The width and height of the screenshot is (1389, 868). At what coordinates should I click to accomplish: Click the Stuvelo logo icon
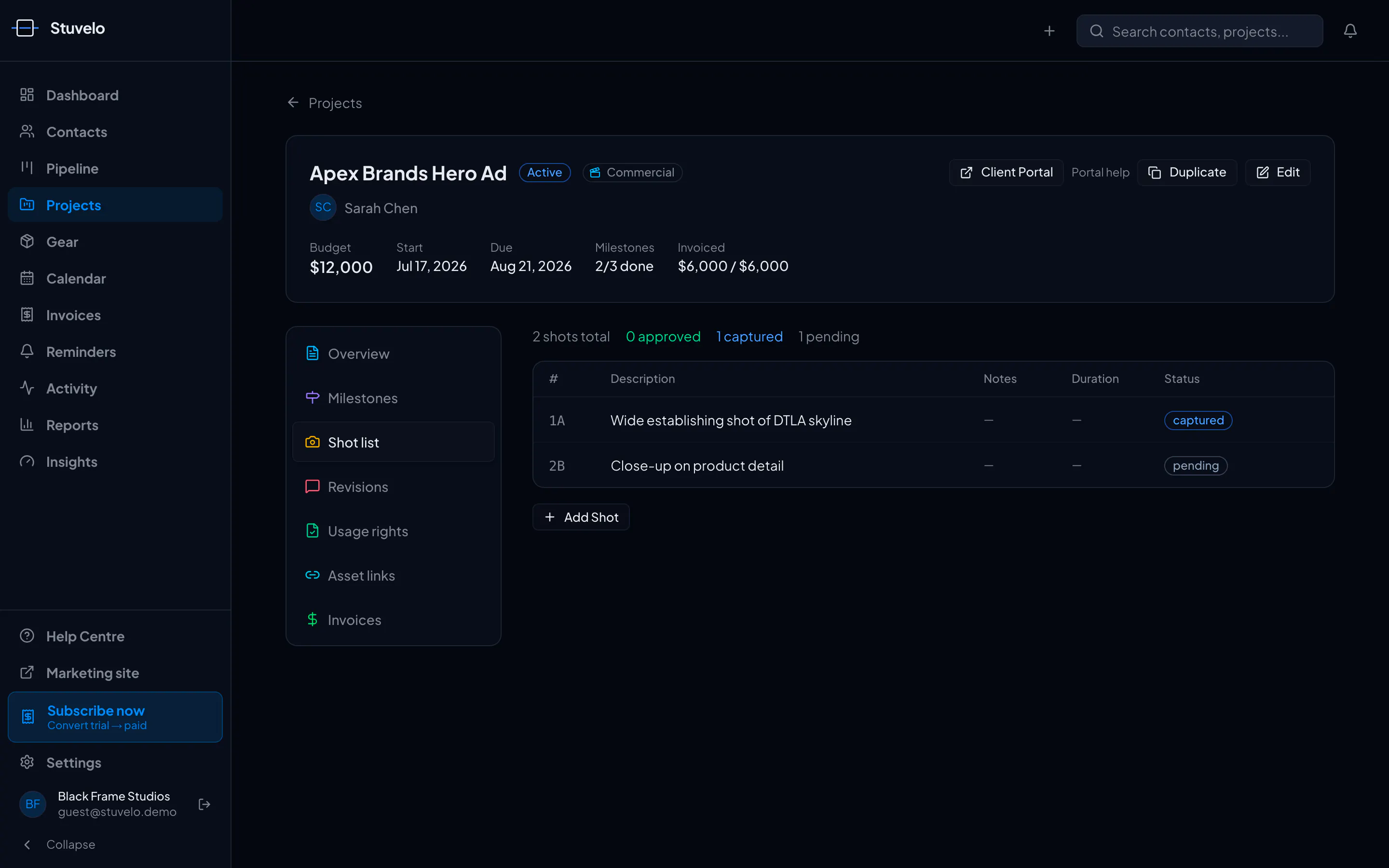[x=25, y=28]
